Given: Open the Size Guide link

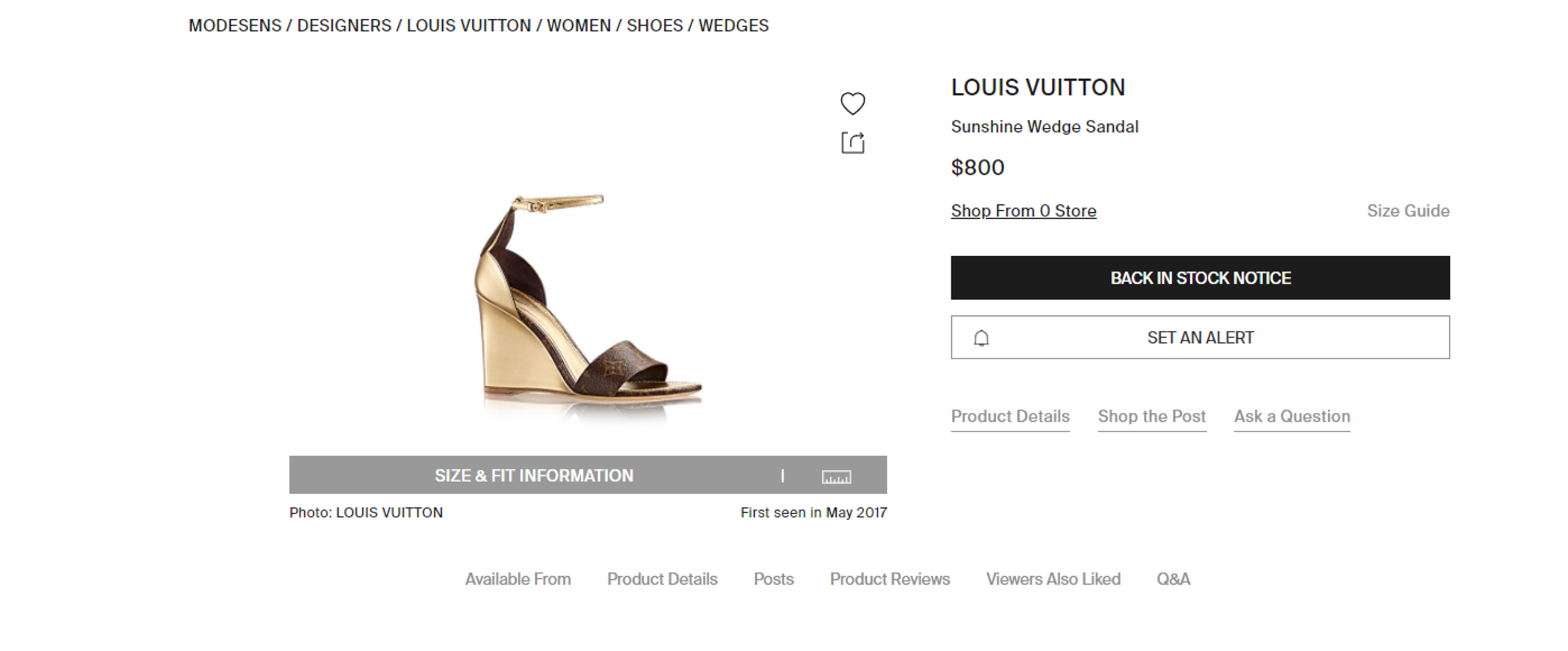Looking at the screenshot, I should click(x=1408, y=211).
